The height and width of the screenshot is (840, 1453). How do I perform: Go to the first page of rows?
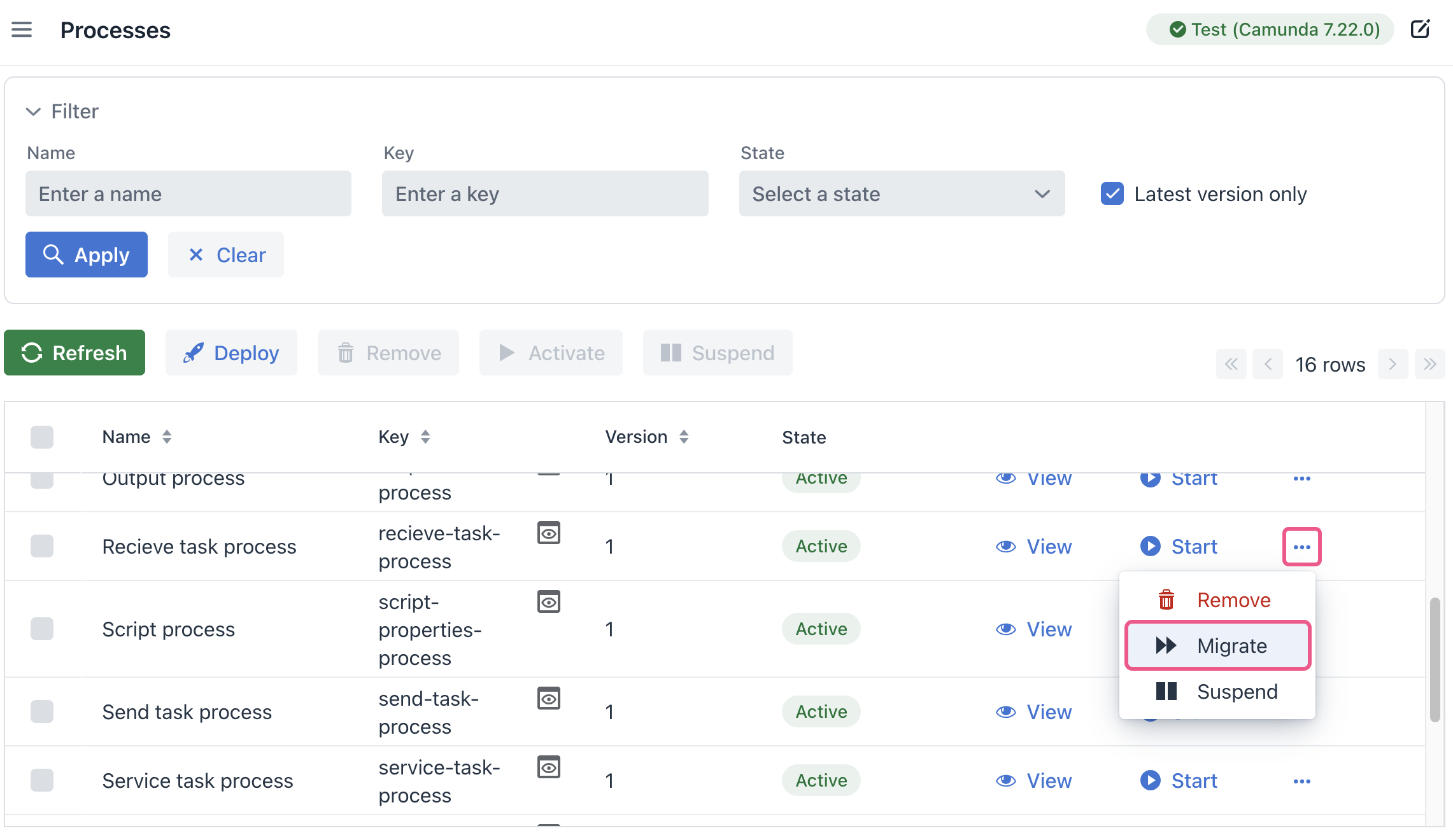click(1231, 364)
